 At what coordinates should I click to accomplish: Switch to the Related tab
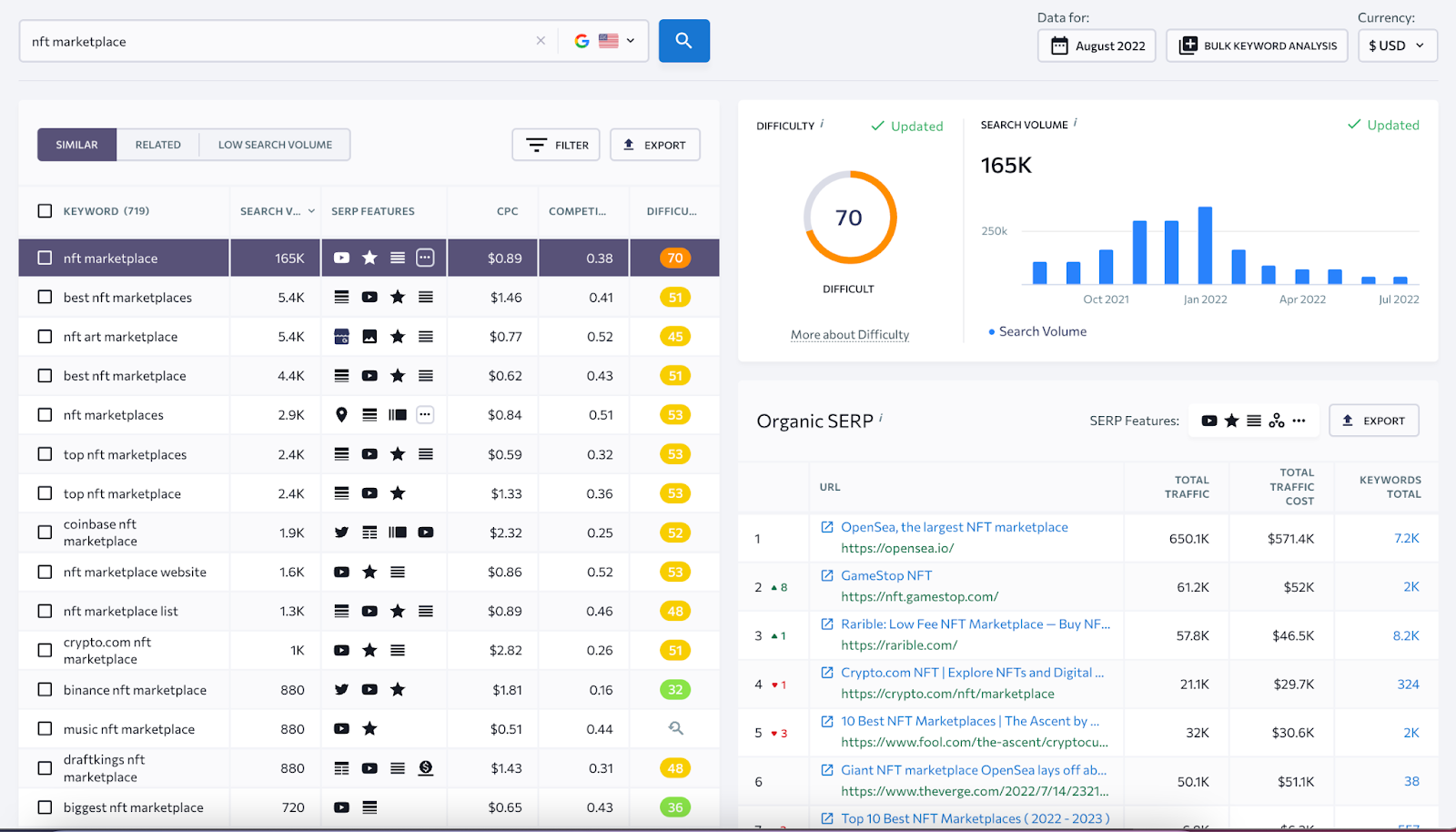point(158,145)
